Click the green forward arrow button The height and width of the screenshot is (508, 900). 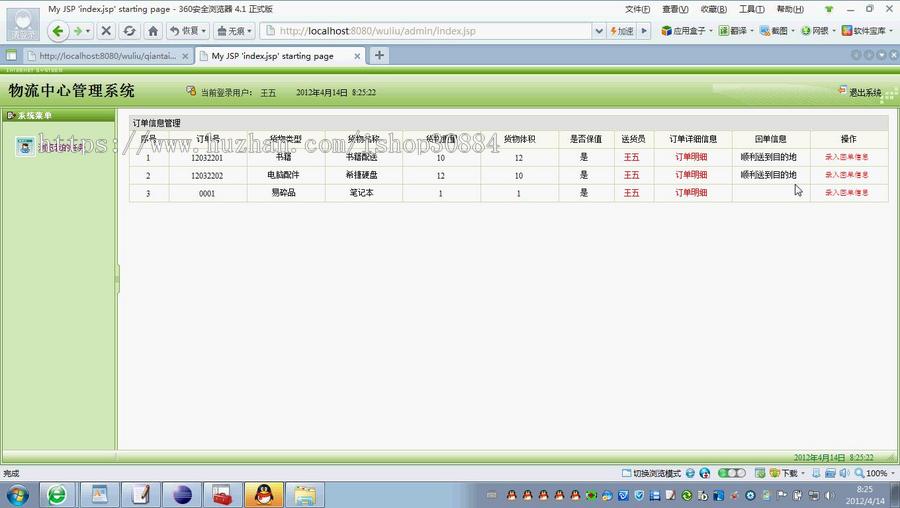point(78,31)
